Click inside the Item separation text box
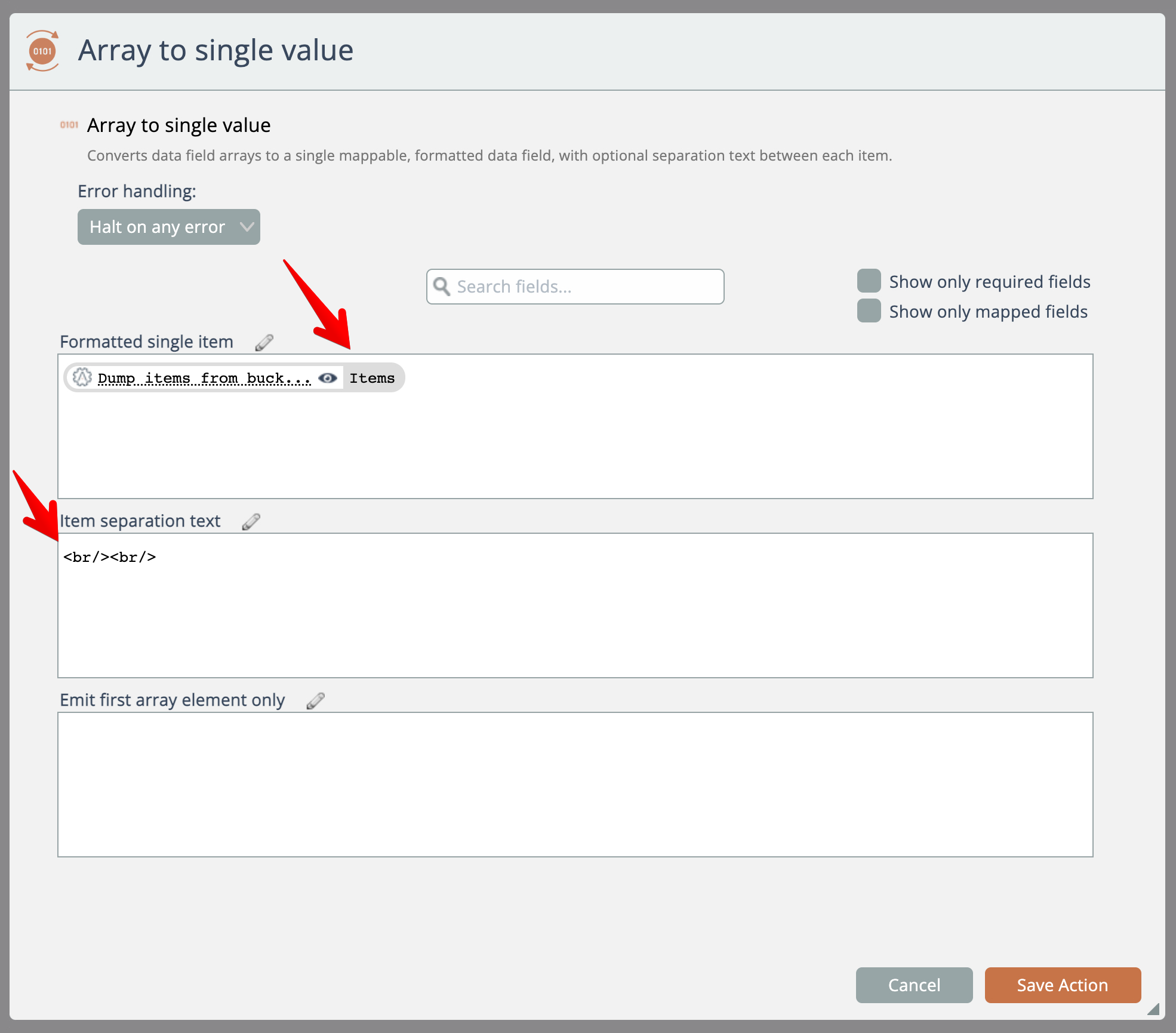1176x1033 pixels. (x=575, y=615)
